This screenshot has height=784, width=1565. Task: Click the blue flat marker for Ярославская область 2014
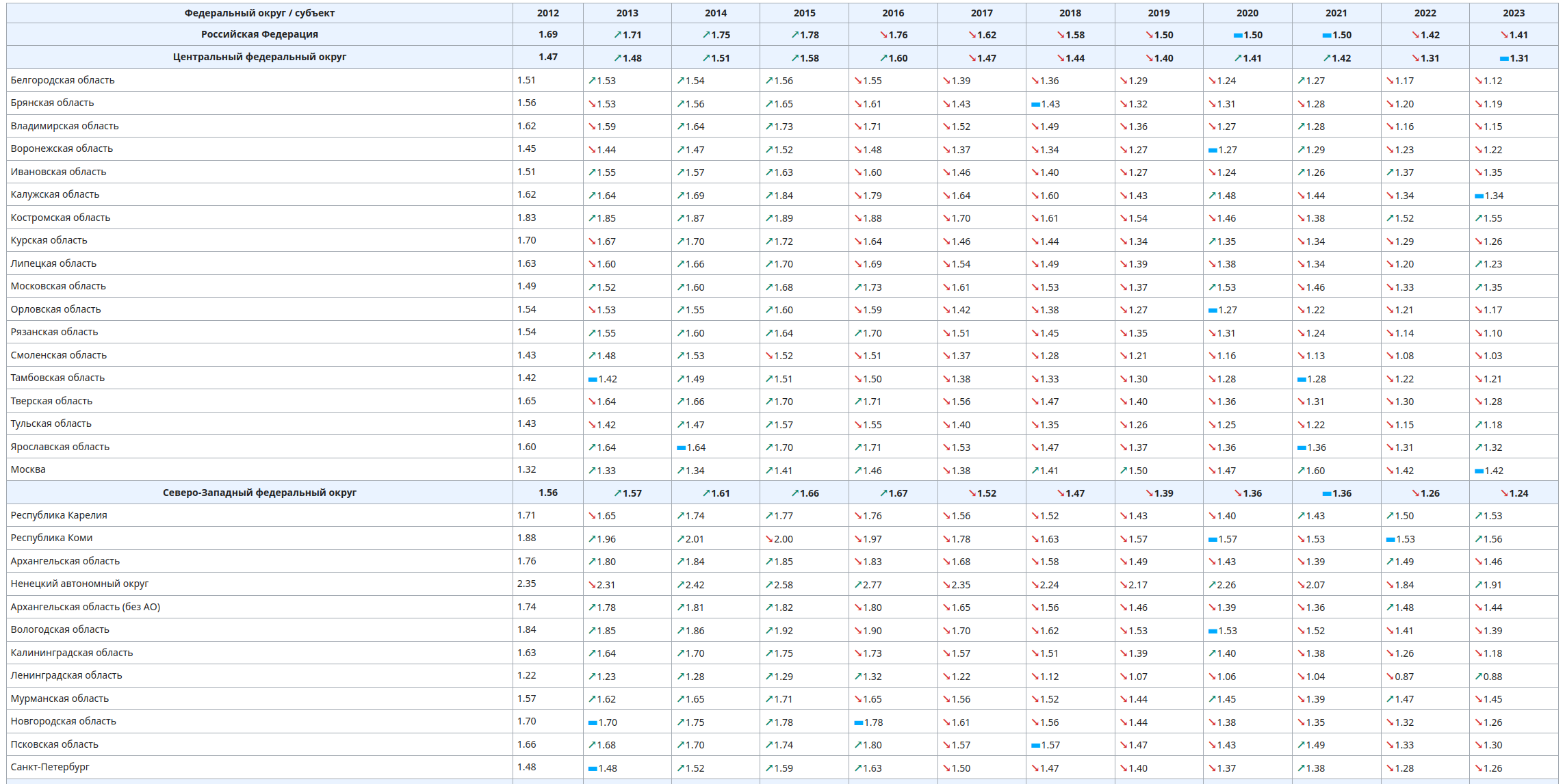click(x=681, y=448)
